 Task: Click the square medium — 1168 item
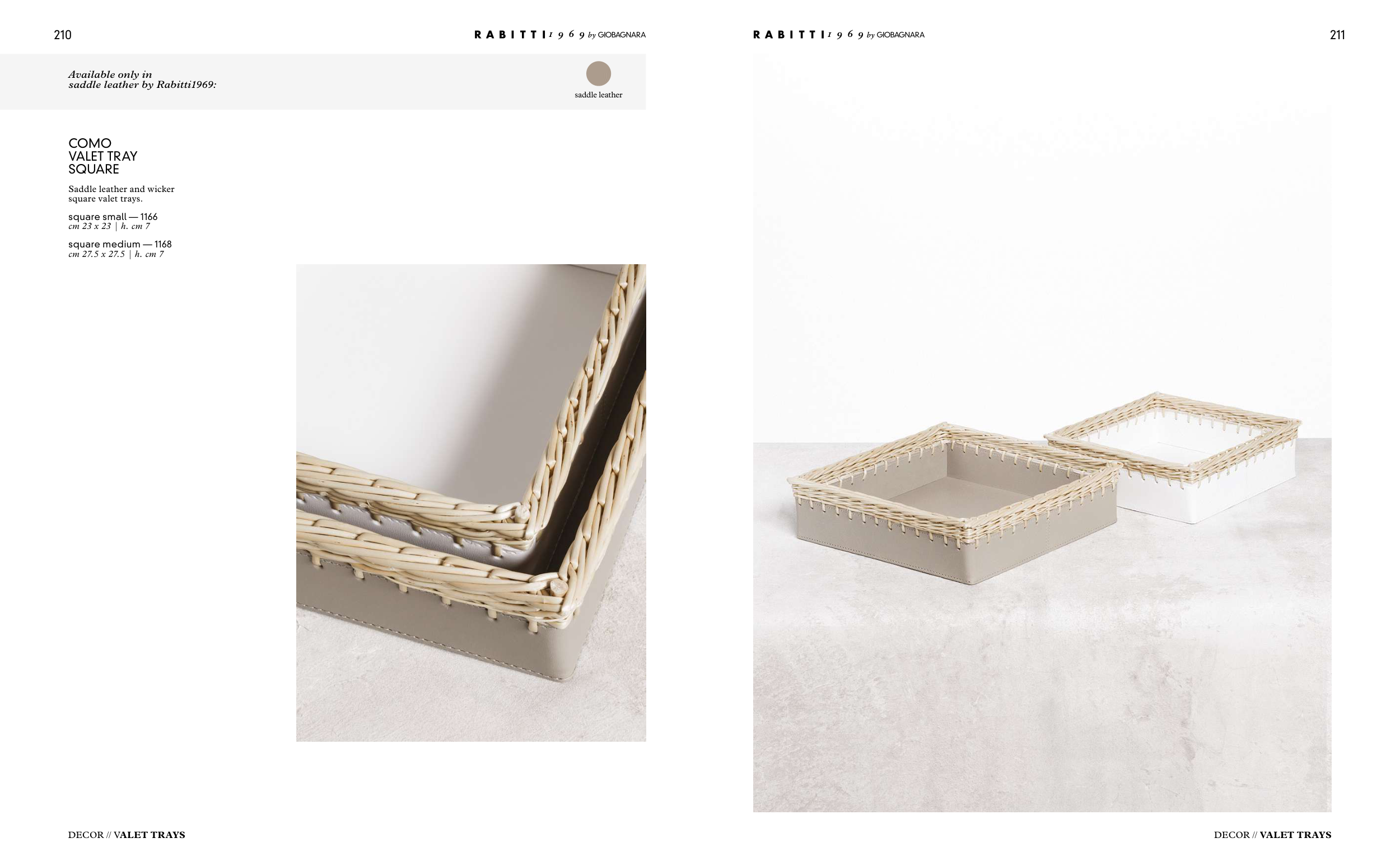tap(120, 244)
